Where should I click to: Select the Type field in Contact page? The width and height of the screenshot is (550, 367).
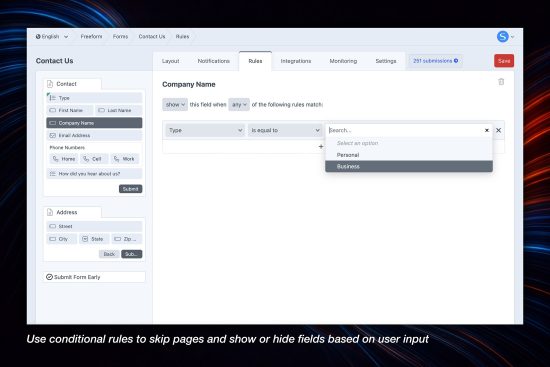[94, 98]
